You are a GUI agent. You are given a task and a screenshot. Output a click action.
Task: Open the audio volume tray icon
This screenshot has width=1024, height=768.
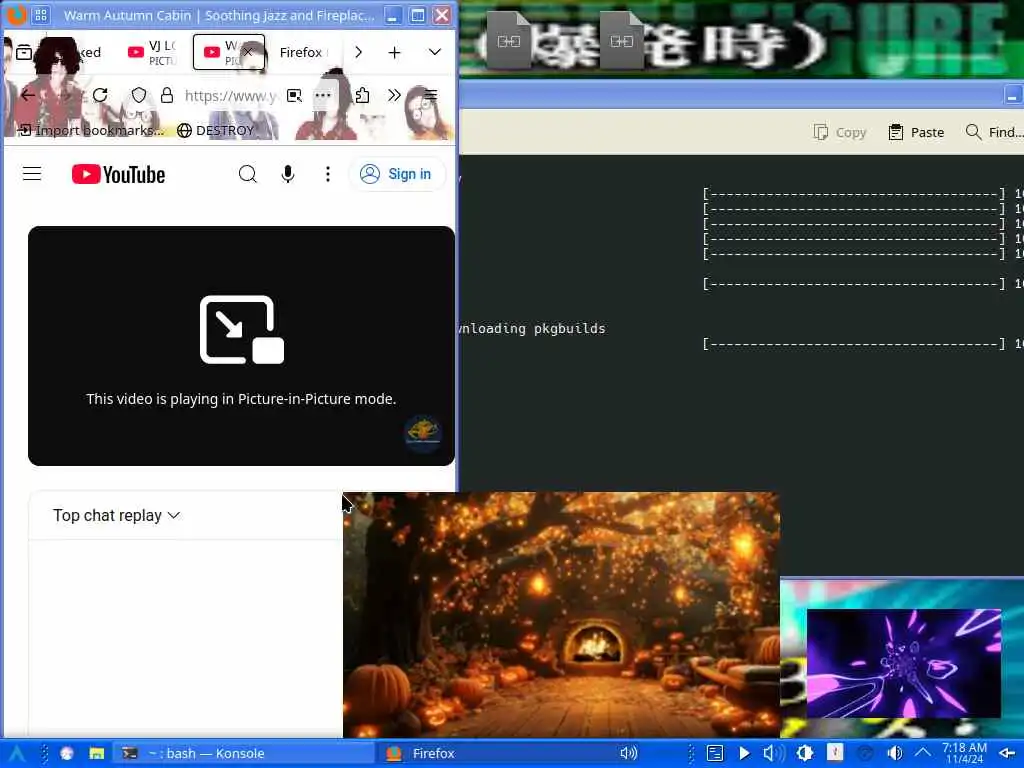pyautogui.click(x=774, y=754)
